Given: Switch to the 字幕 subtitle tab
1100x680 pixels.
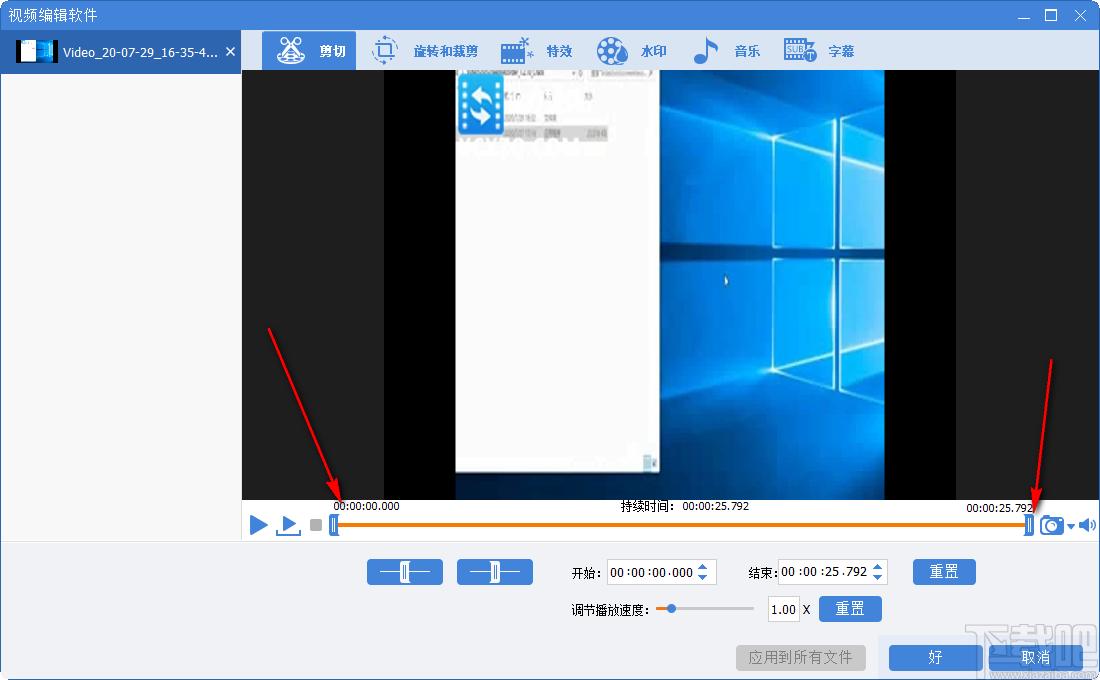Looking at the screenshot, I should click(x=819, y=51).
